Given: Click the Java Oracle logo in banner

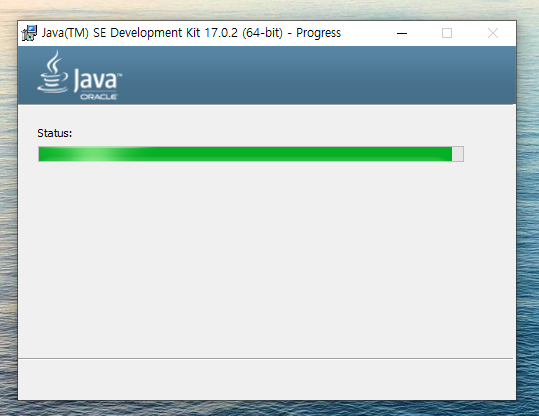Looking at the screenshot, I should pos(79,76).
